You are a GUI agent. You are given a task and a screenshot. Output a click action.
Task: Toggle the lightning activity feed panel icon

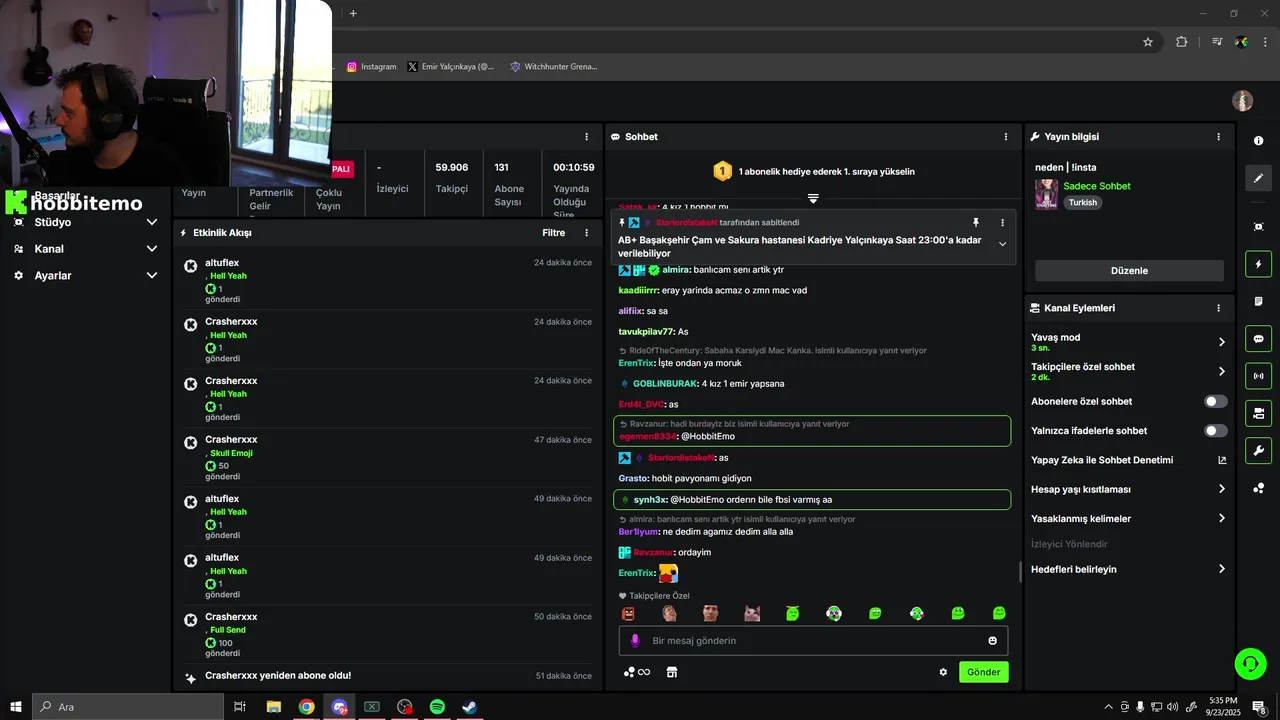[x=1258, y=265]
